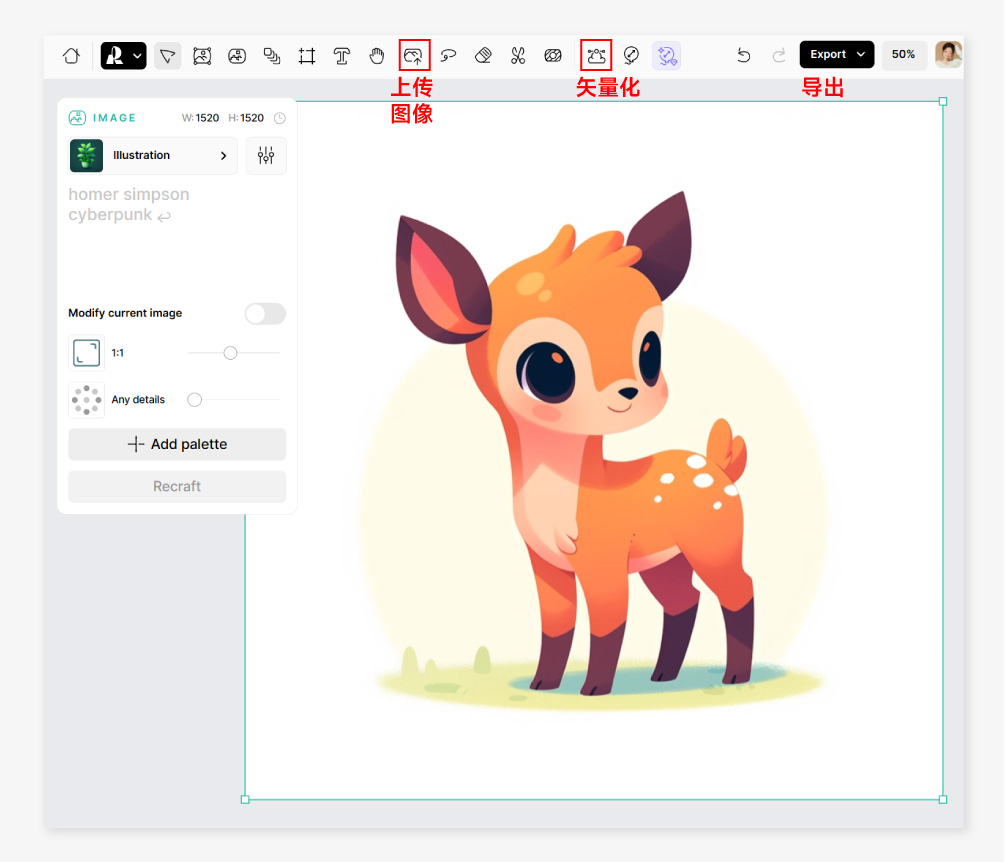The image size is (1007, 862).
Task: Click the Recraft button
Action: tap(177, 487)
